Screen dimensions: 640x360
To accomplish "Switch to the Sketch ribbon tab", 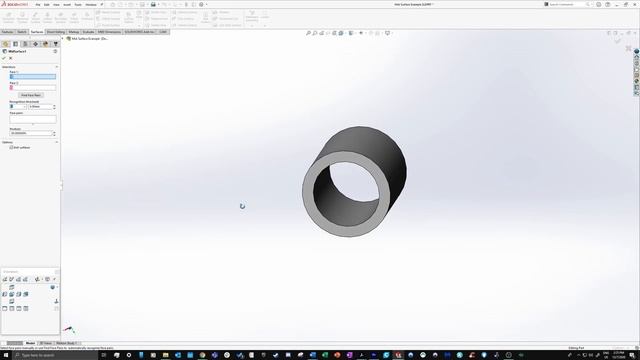I will click(22, 32).
